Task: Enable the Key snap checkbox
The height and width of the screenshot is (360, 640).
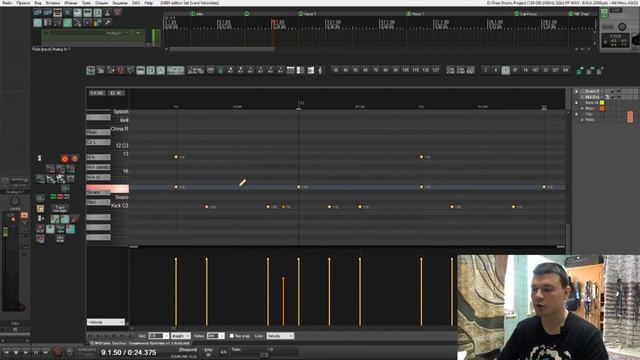Action: pos(231,336)
